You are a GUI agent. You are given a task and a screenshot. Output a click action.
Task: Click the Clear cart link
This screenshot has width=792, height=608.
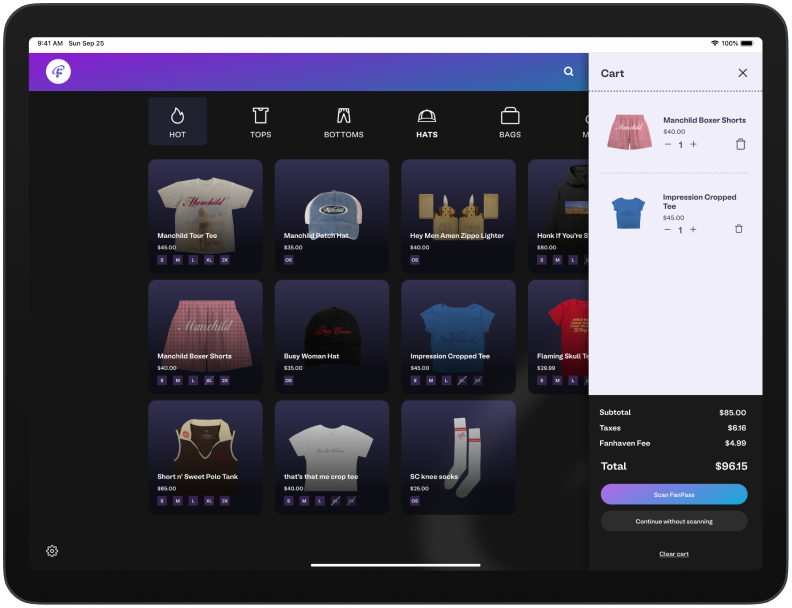coord(674,554)
